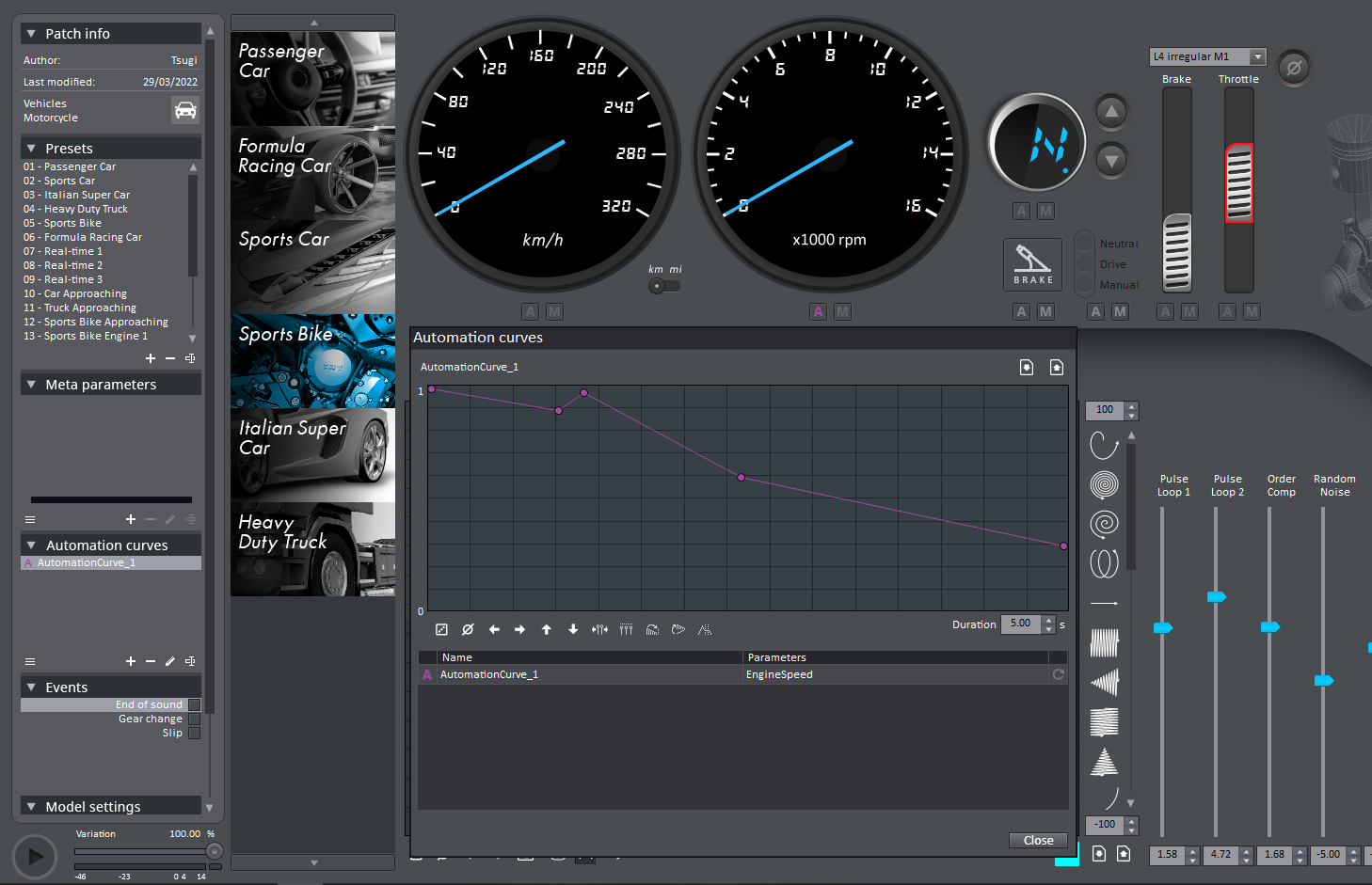Click the import curve icon in Automation curves header
This screenshot has height=885, width=1372.
coord(1027,367)
